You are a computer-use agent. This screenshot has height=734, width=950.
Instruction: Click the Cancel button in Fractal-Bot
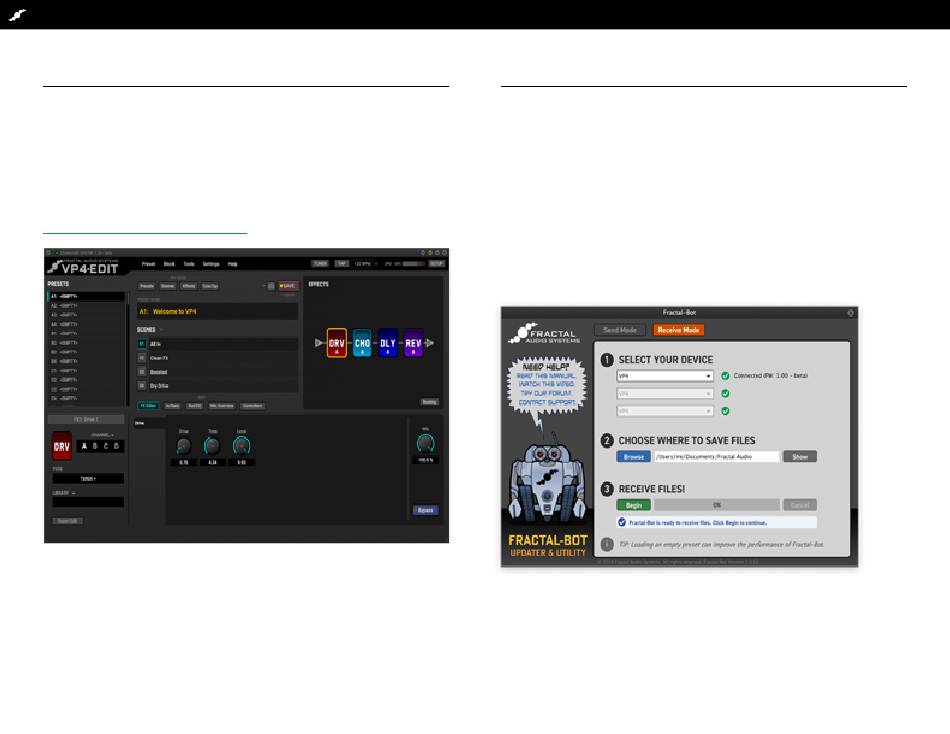(800, 505)
